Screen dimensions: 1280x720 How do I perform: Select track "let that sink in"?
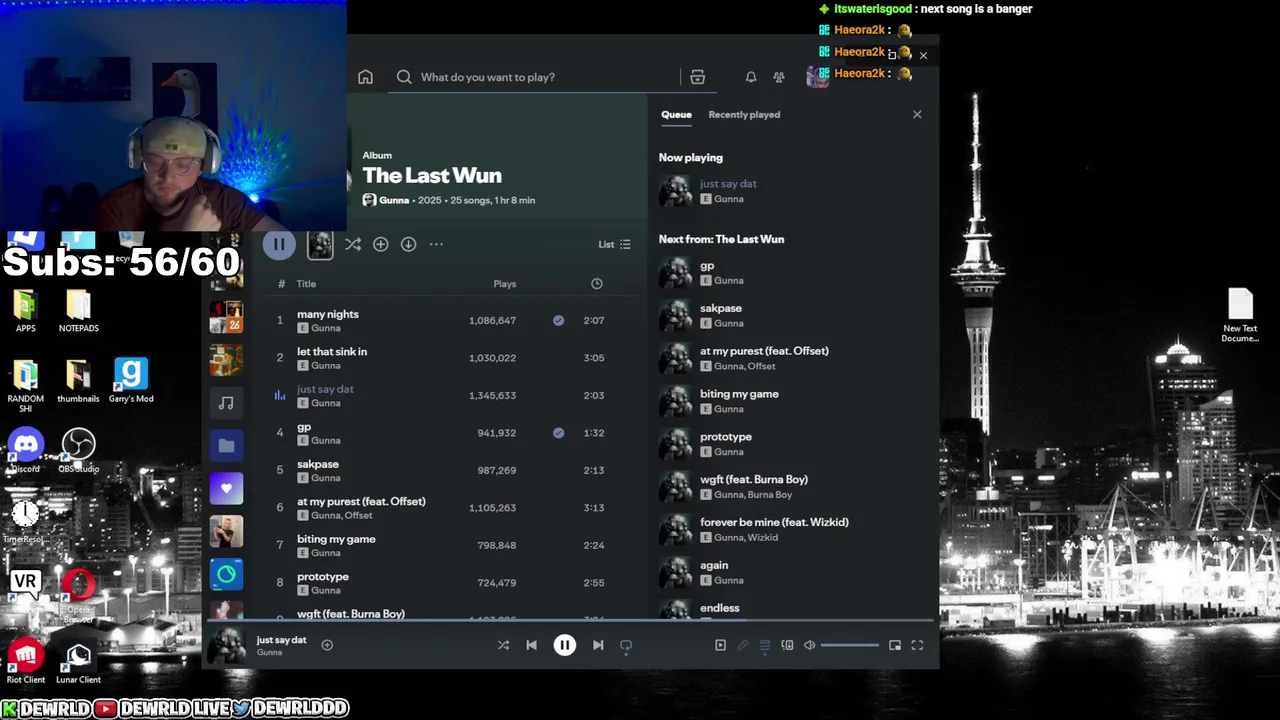click(x=332, y=352)
